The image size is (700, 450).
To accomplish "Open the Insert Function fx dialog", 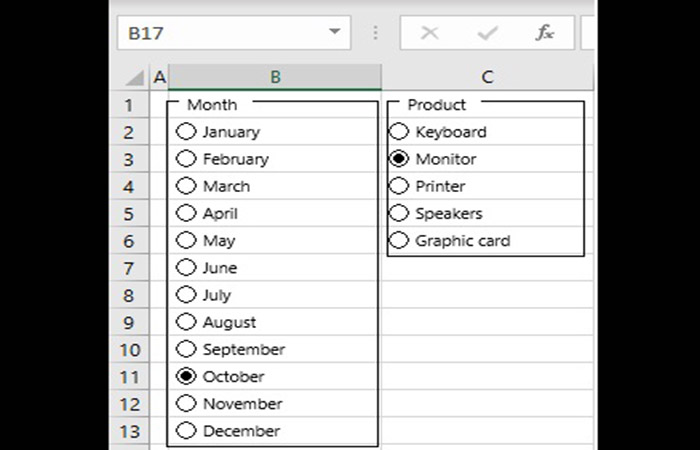I will [545, 33].
